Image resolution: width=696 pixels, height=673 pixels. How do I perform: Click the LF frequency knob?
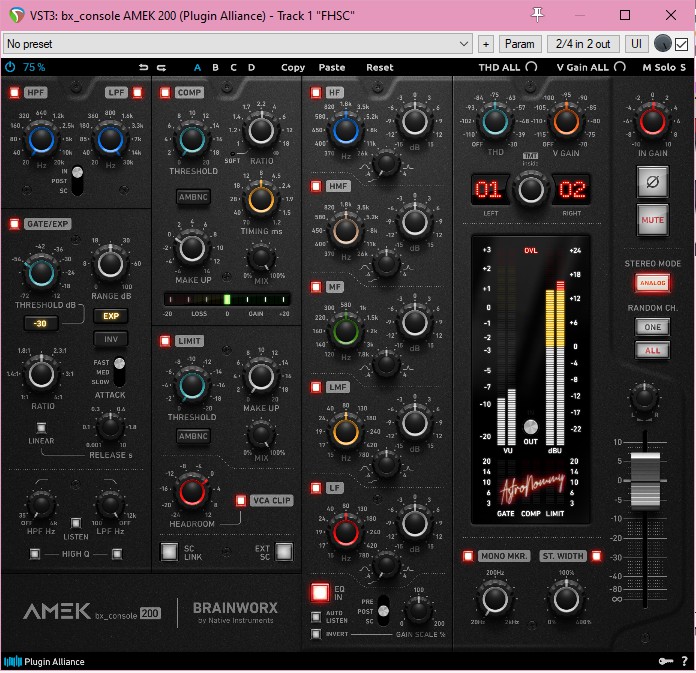(345, 532)
